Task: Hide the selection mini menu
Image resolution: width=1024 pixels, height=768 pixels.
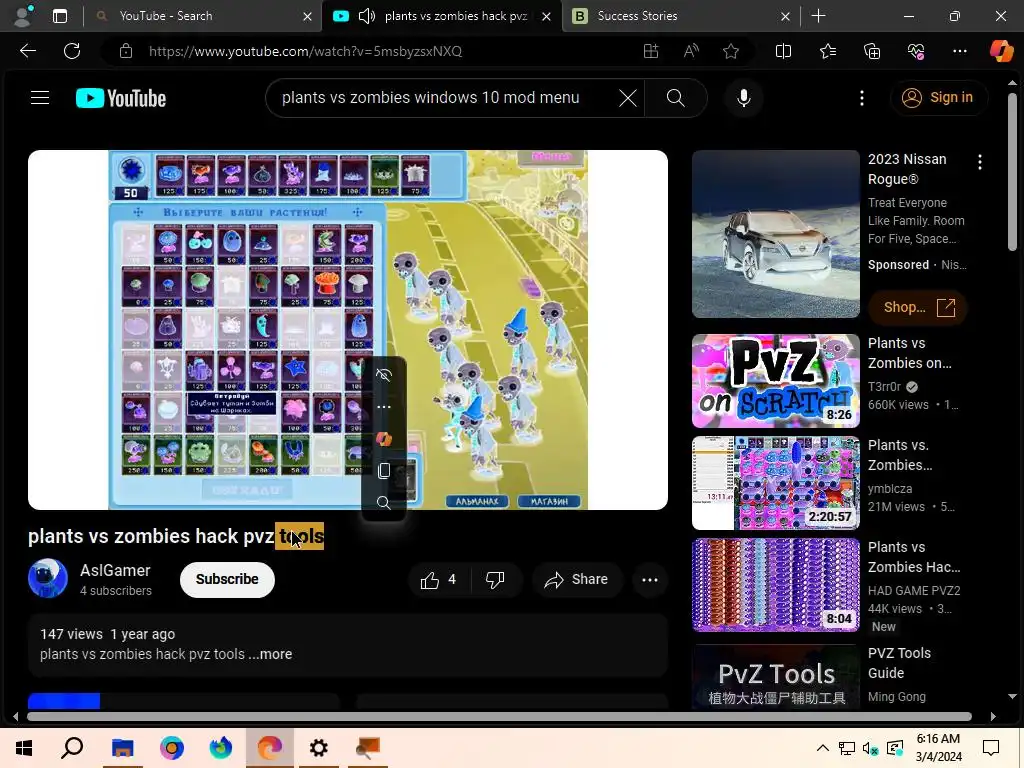Action: coord(383,375)
